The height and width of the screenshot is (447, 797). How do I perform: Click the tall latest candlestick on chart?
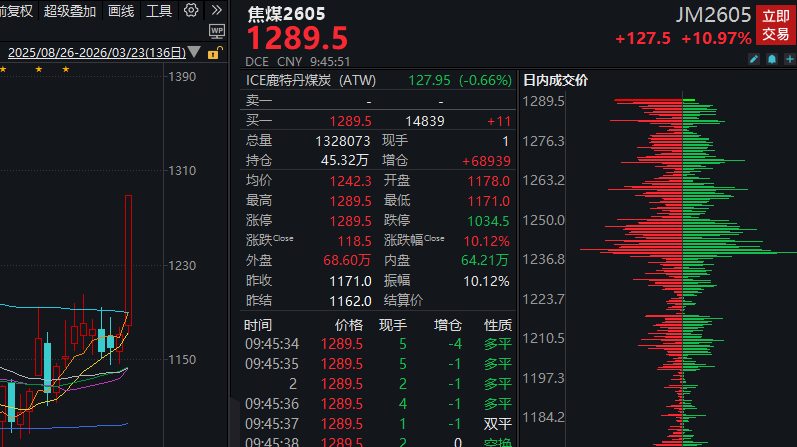(x=128, y=260)
